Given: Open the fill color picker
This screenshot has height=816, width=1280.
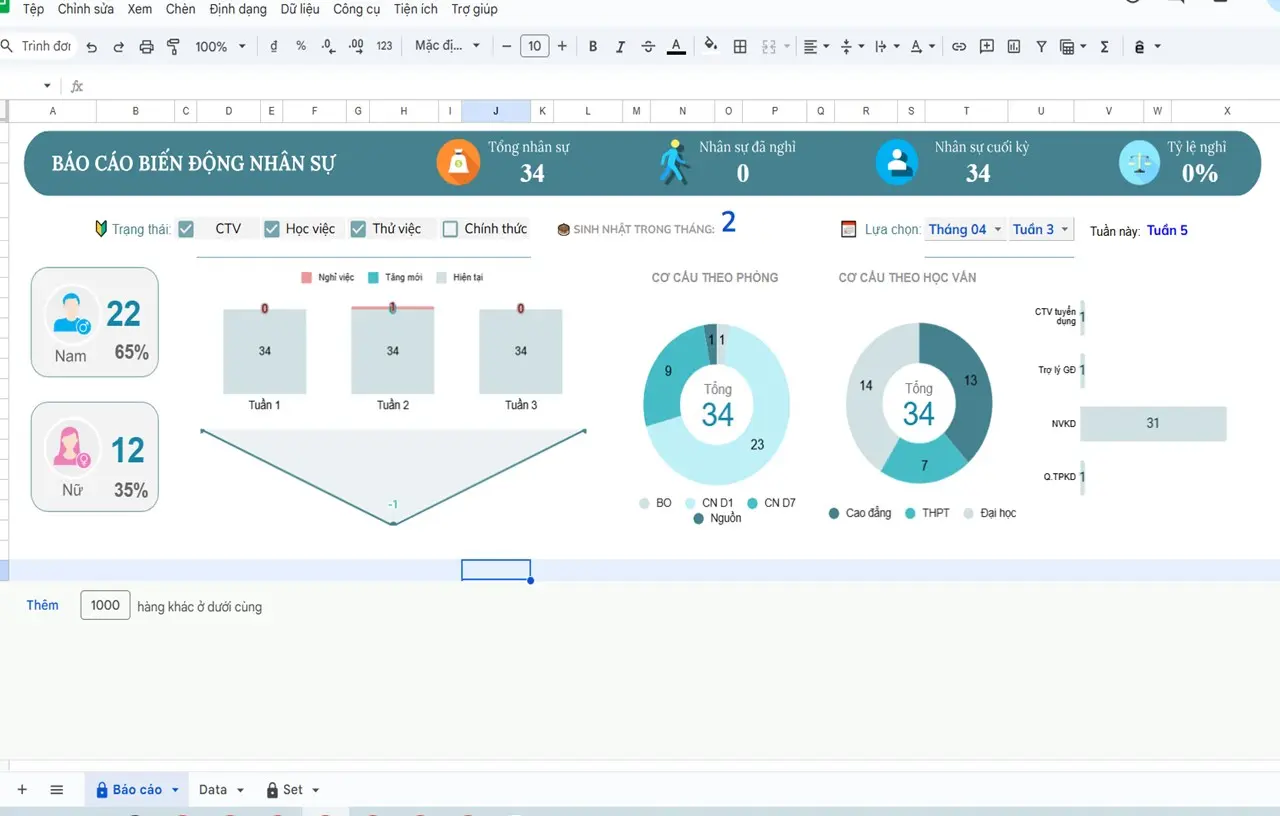Looking at the screenshot, I should pos(711,46).
